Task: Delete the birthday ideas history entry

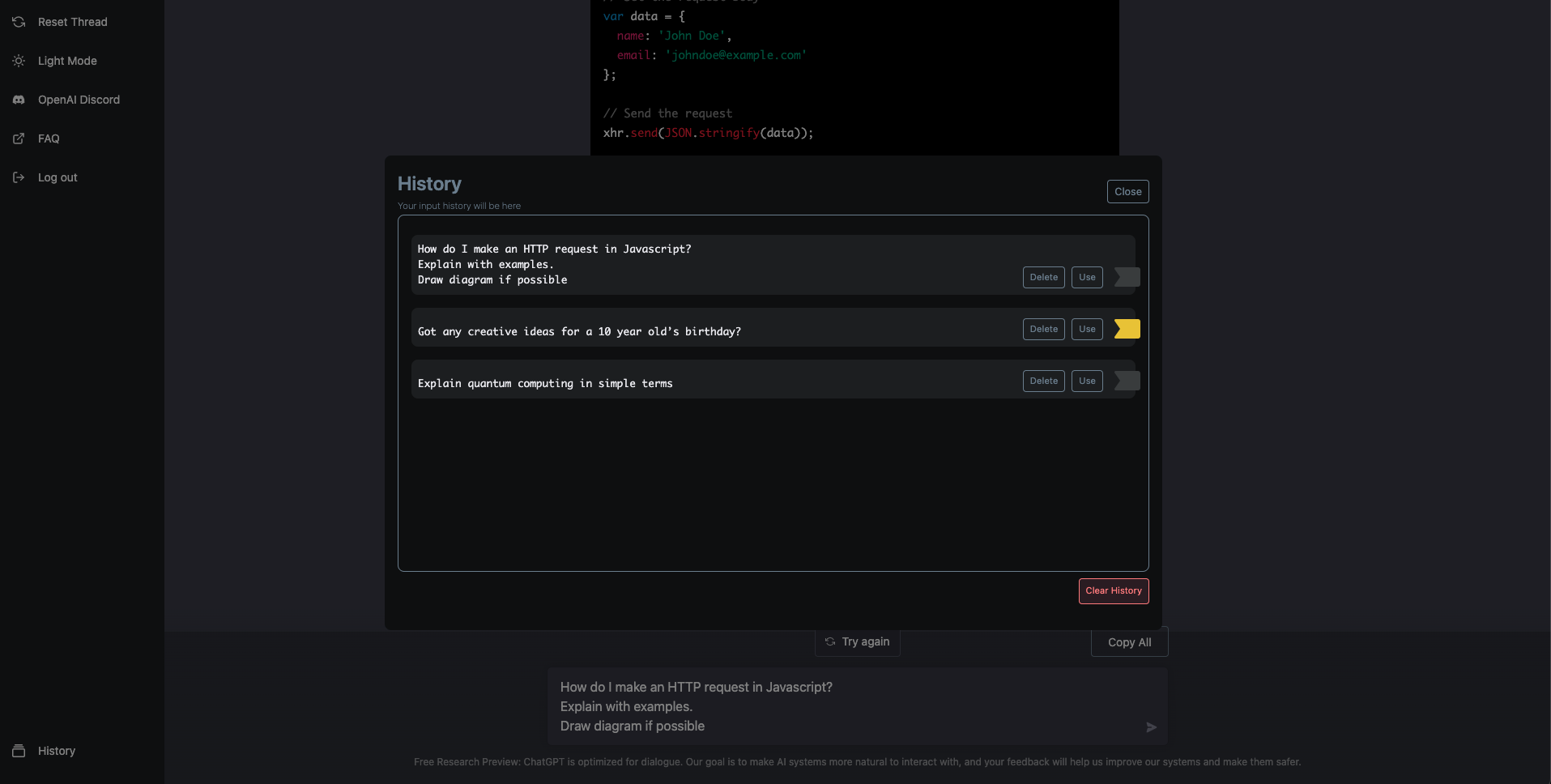Action: 1043,329
